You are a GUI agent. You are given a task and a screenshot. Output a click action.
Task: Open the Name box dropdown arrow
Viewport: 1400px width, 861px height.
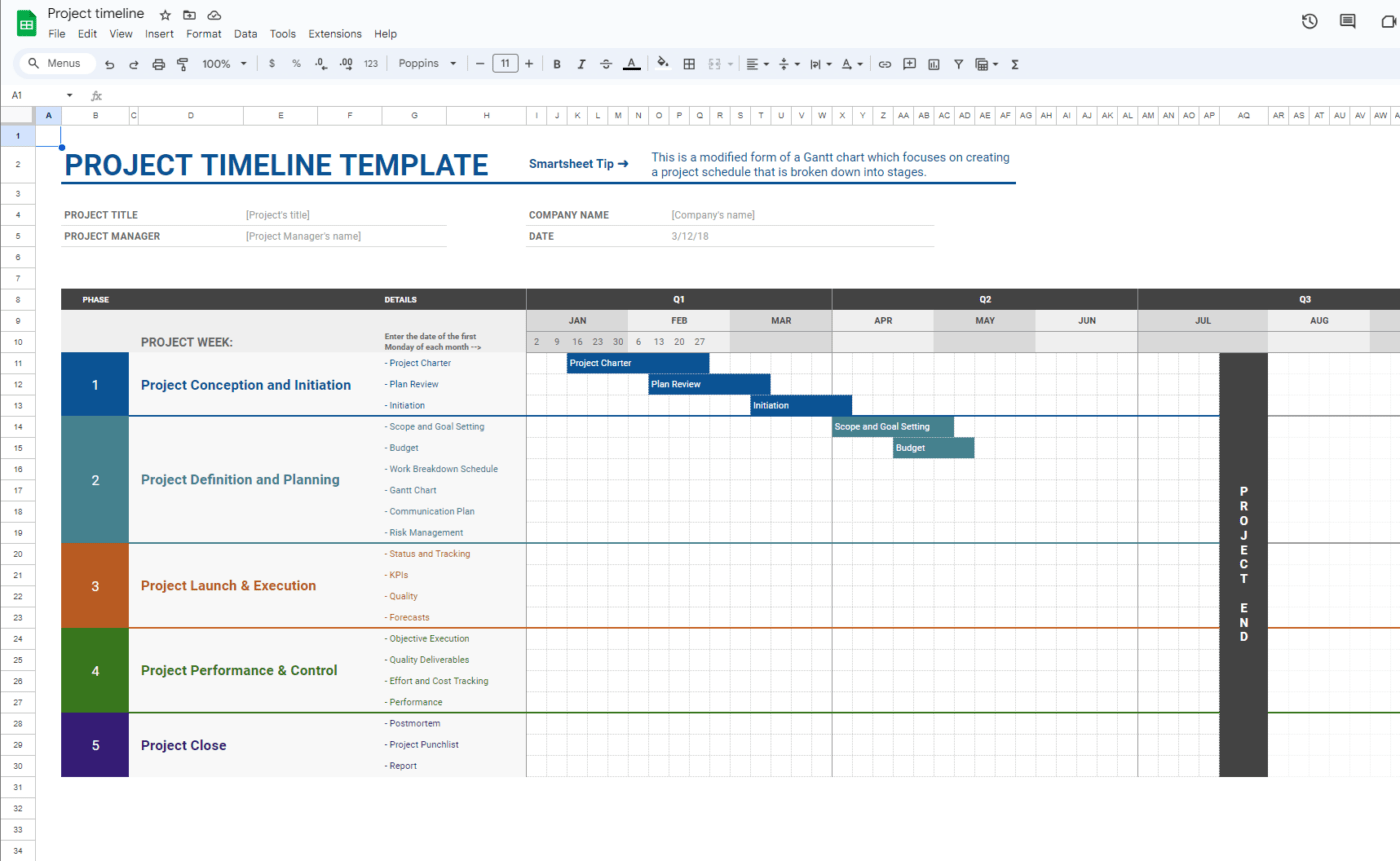click(70, 96)
